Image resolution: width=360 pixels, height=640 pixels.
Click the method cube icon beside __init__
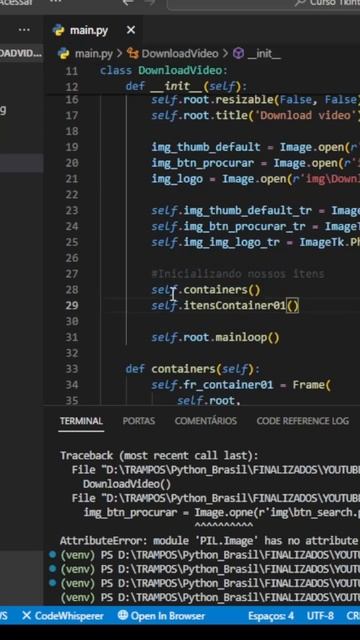(x=238, y=53)
